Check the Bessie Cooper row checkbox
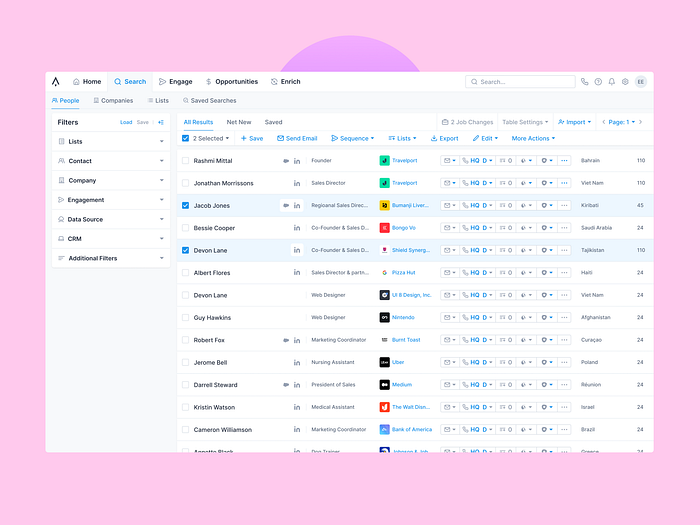700x525 pixels. pyautogui.click(x=185, y=228)
